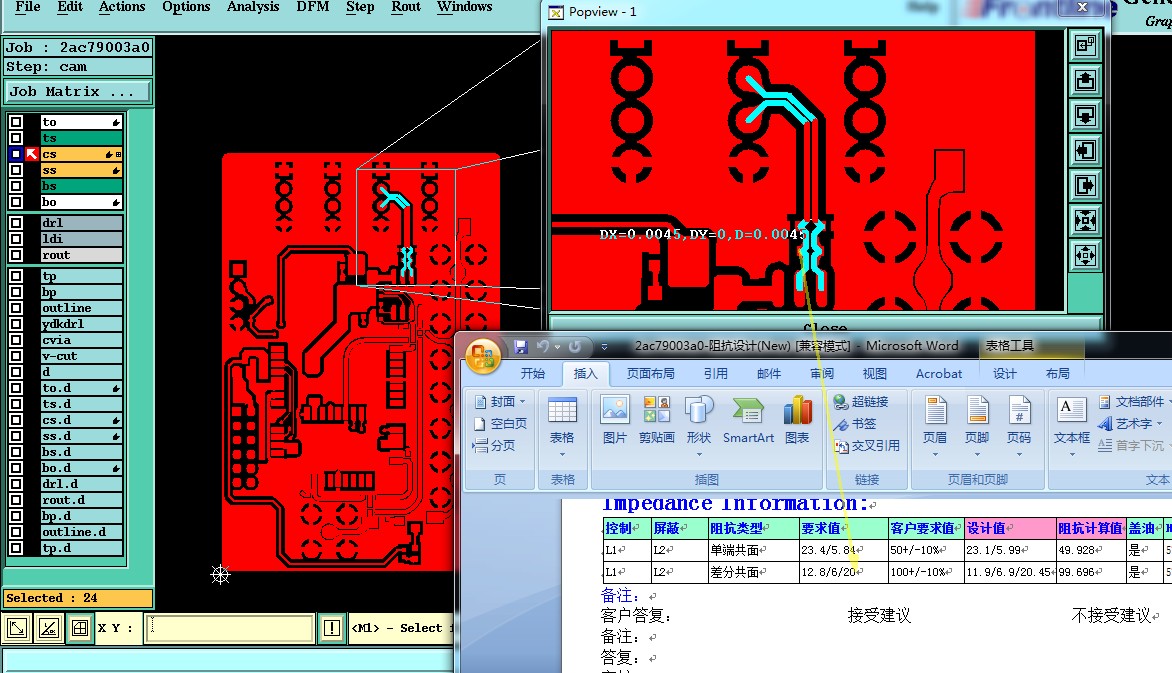The width and height of the screenshot is (1172, 673).
Task: Toggle display checkbox for layer drl
Action: [x=16, y=223]
